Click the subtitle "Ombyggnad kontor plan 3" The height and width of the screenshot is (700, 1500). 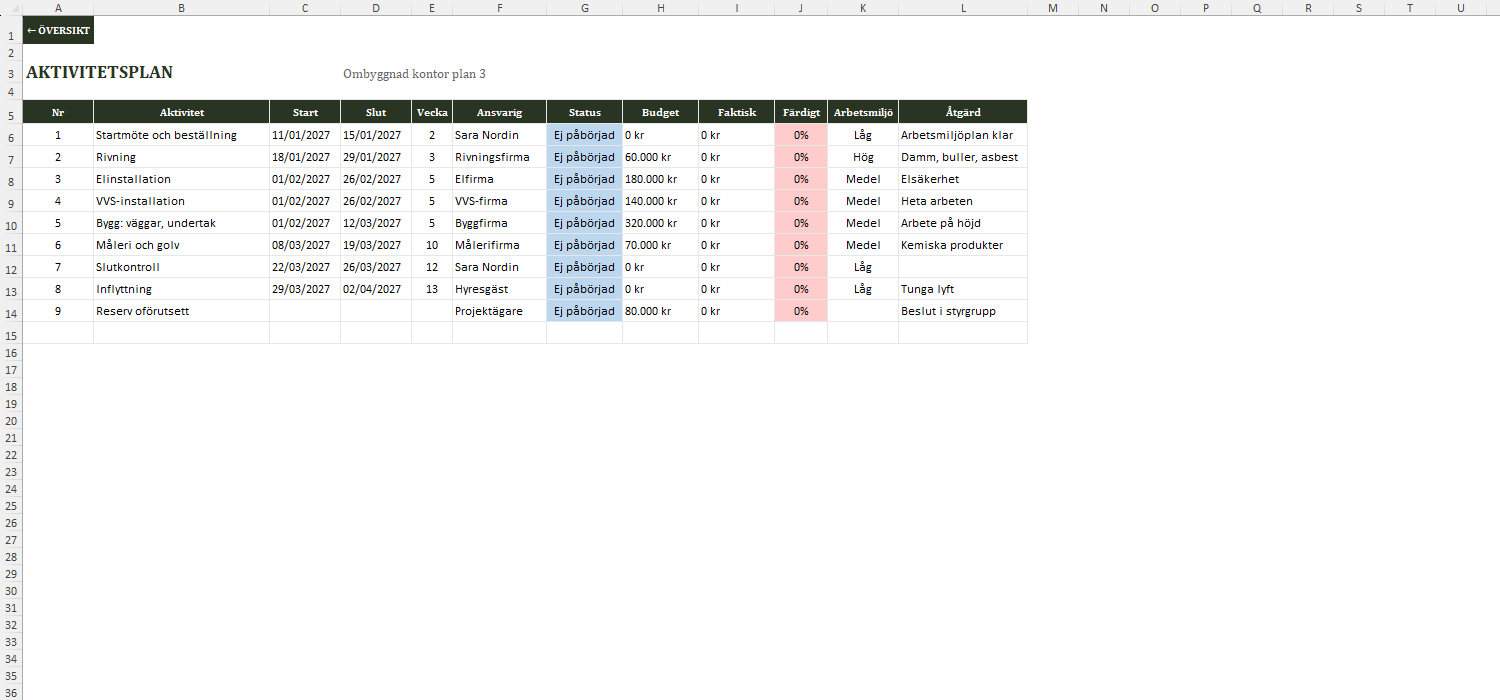414,74
